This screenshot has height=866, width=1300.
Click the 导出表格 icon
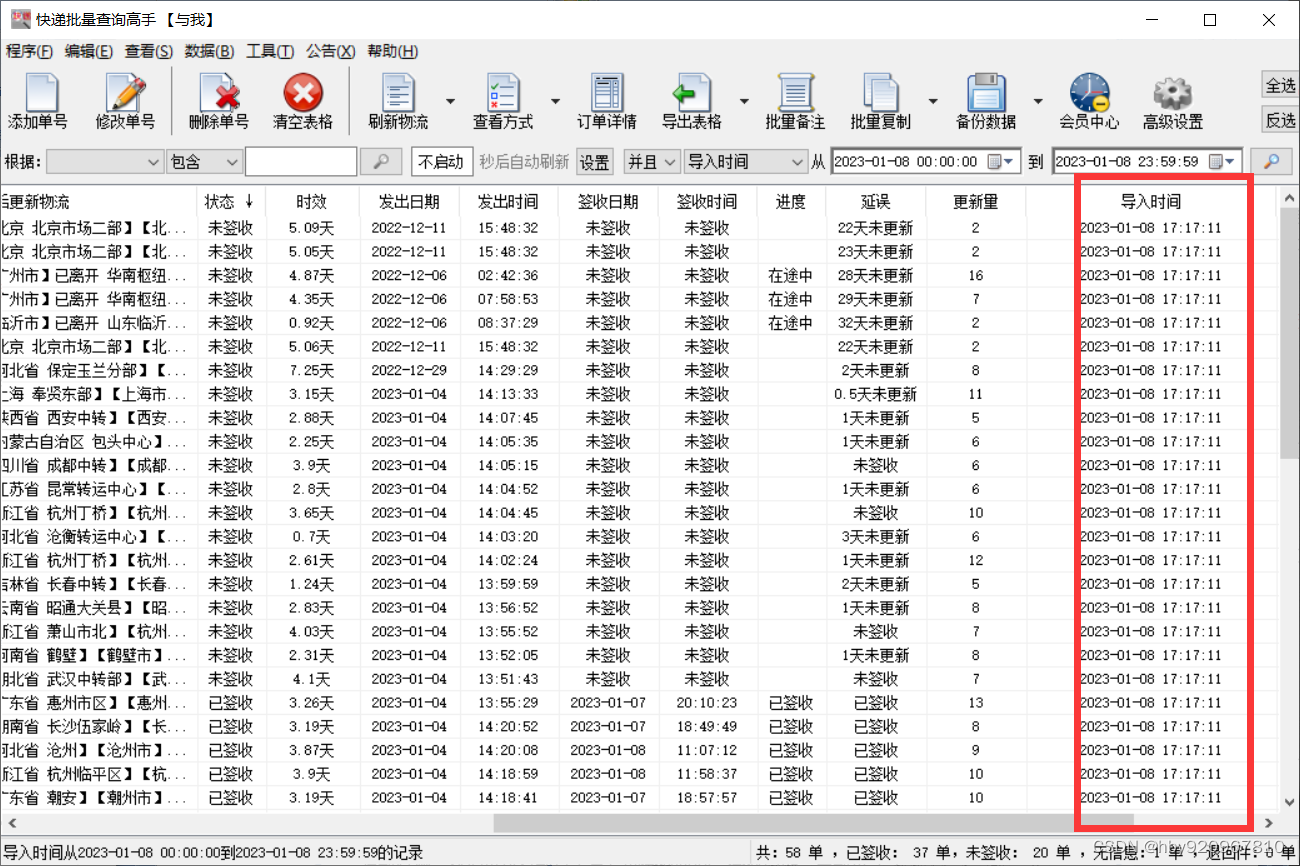coord(692,103)
